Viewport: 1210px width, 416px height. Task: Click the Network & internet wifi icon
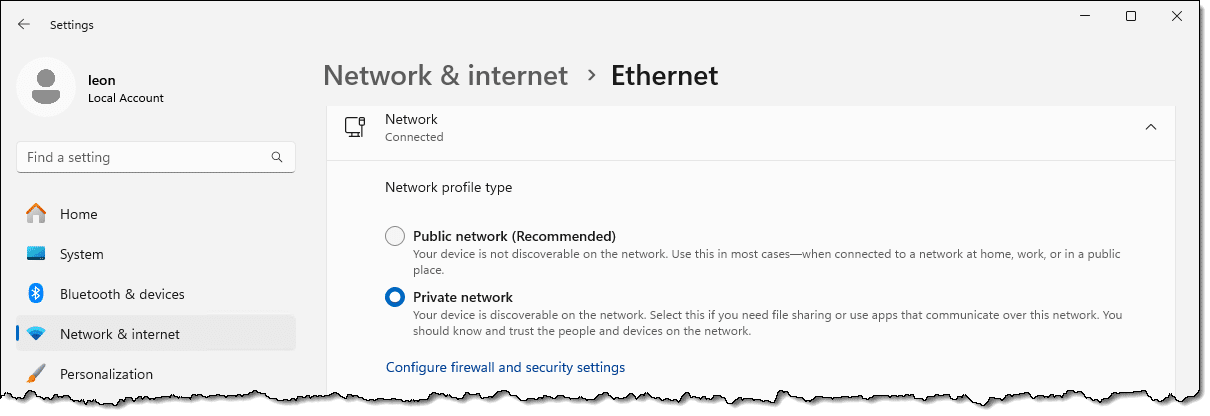36,334
